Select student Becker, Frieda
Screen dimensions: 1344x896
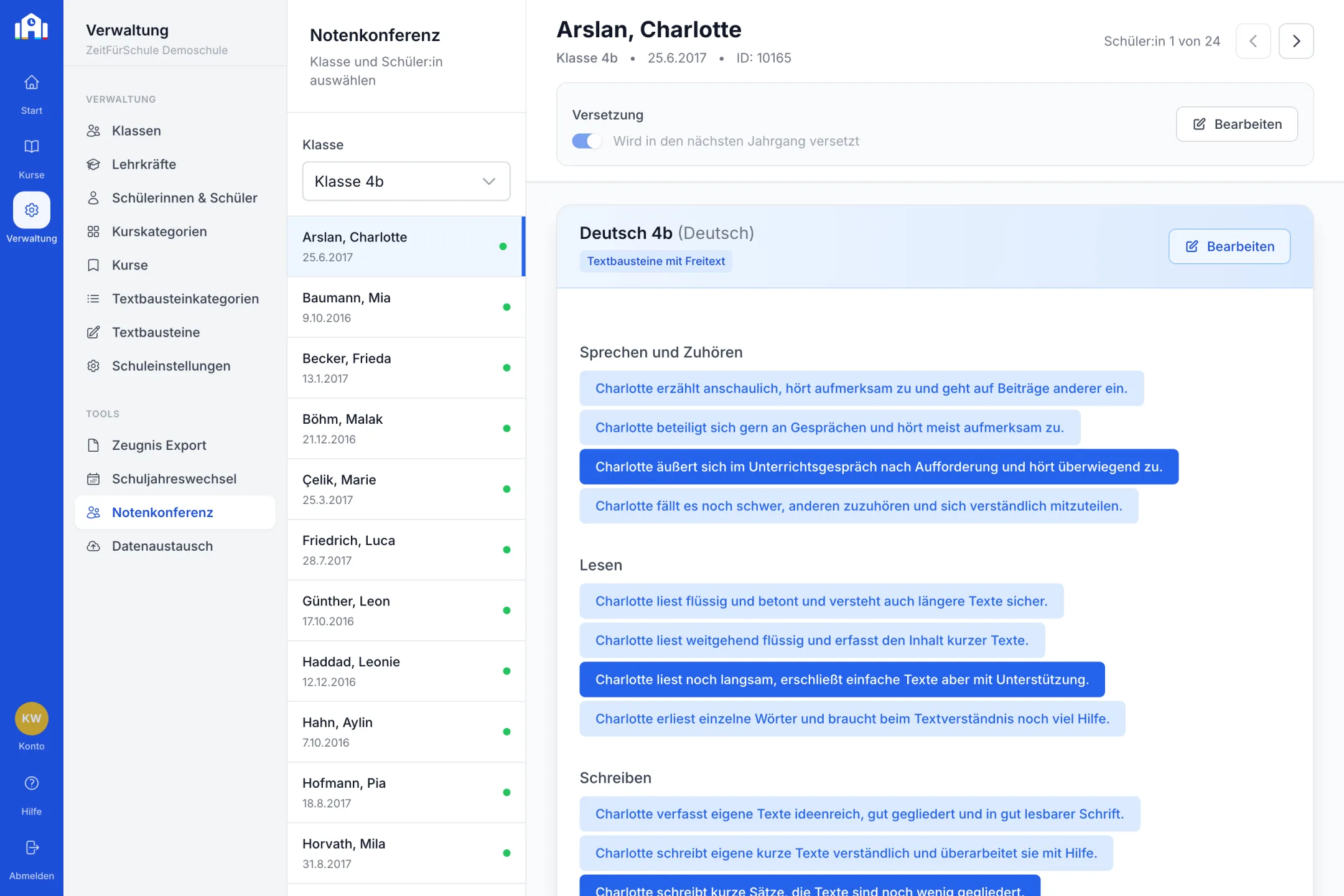(406, 368)
